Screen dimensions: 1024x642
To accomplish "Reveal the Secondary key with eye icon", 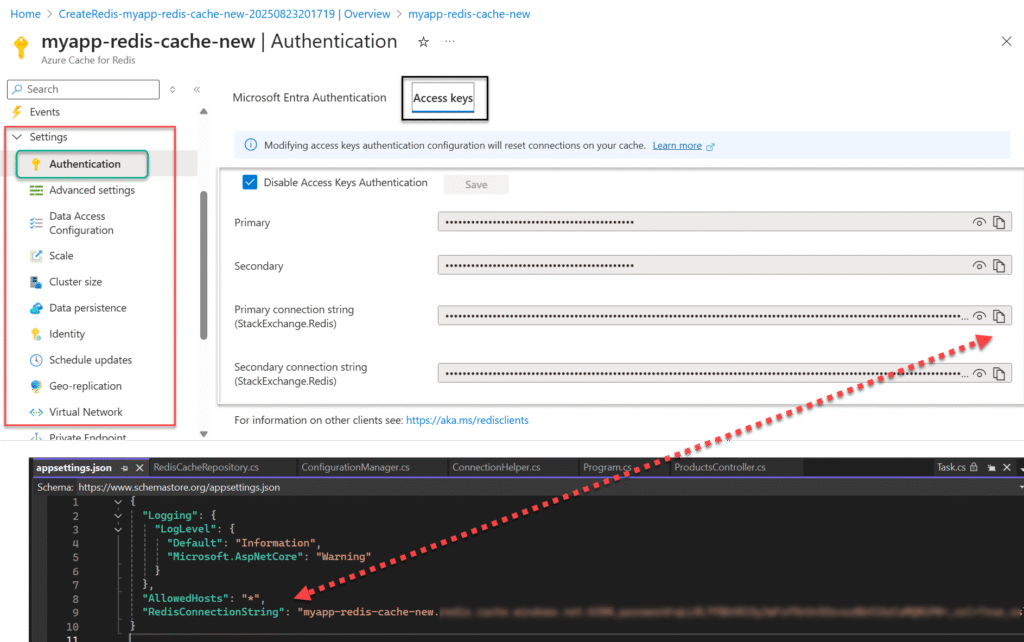I will coord(978,265).
